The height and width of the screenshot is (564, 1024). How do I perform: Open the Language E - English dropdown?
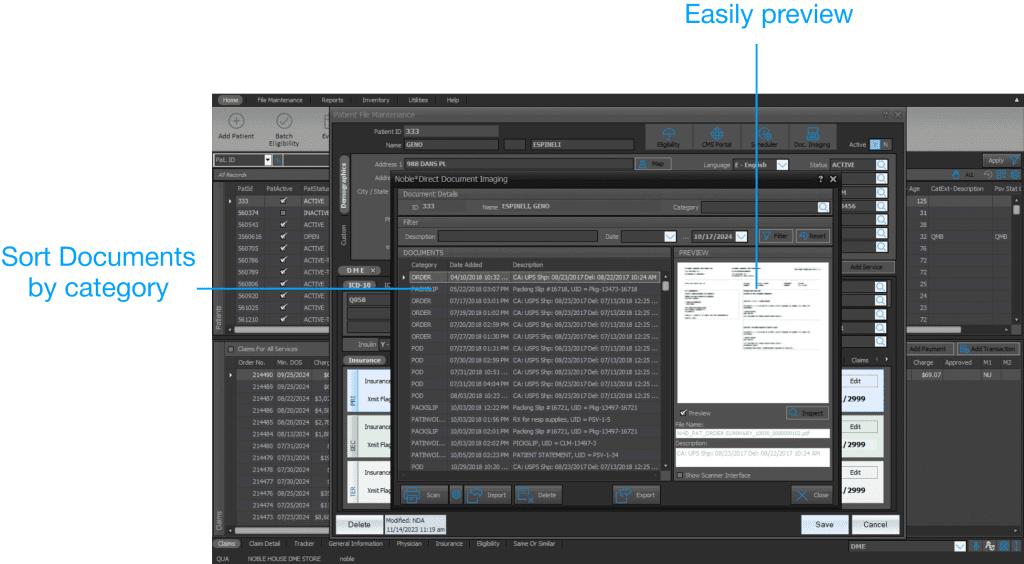[x=782, y=165]
